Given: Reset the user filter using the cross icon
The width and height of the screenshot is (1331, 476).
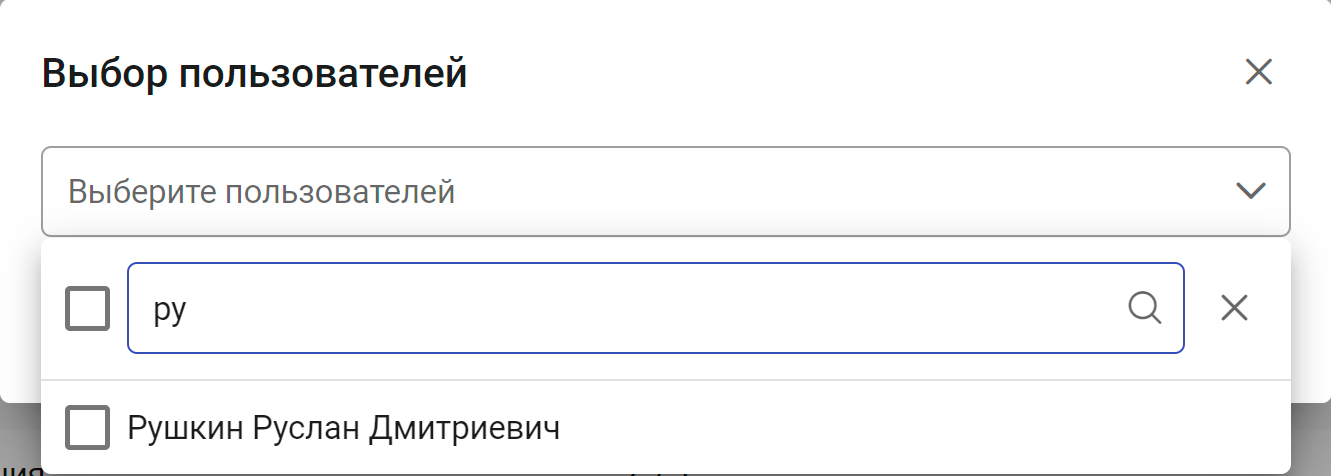Looking at the screenshot, I should (x=1234, y=308).
